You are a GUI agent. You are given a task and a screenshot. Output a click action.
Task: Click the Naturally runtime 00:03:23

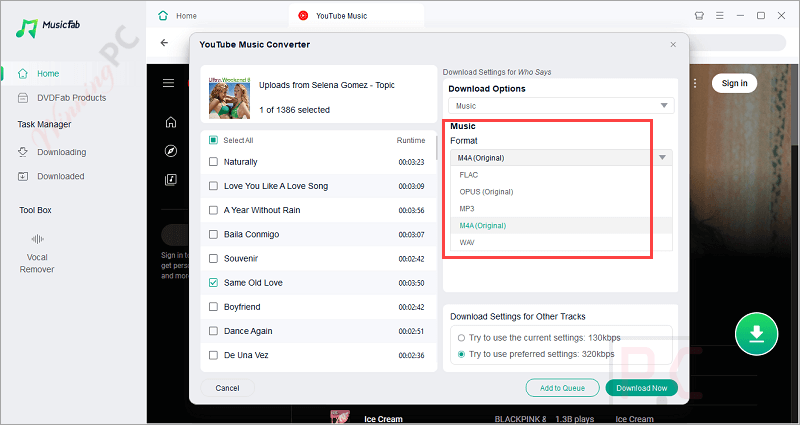[411, 162]
